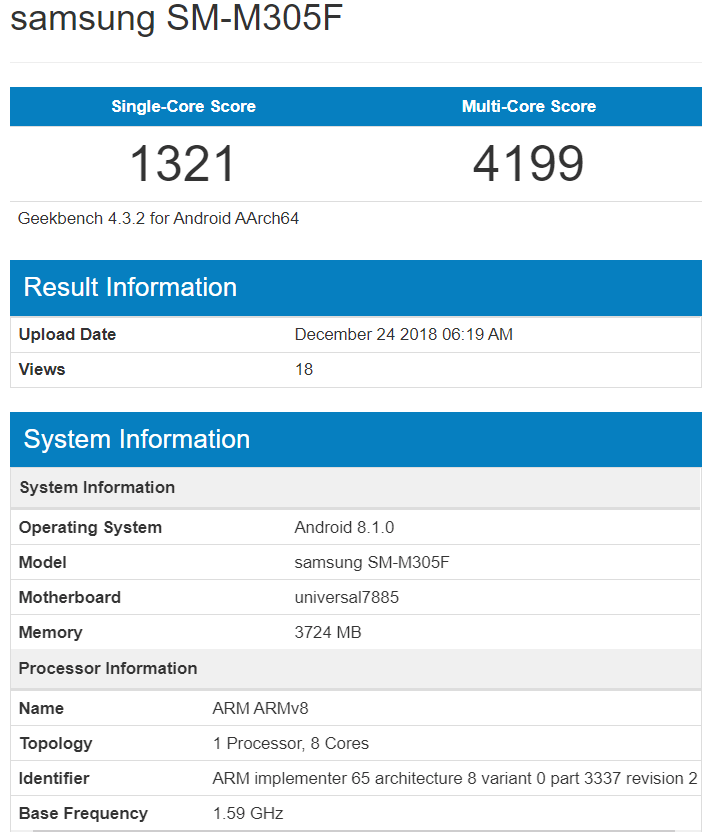Click the Identifier label
The height and width of the screenshot is (832, 707).
pyautogui.click(x=54, y=778)
